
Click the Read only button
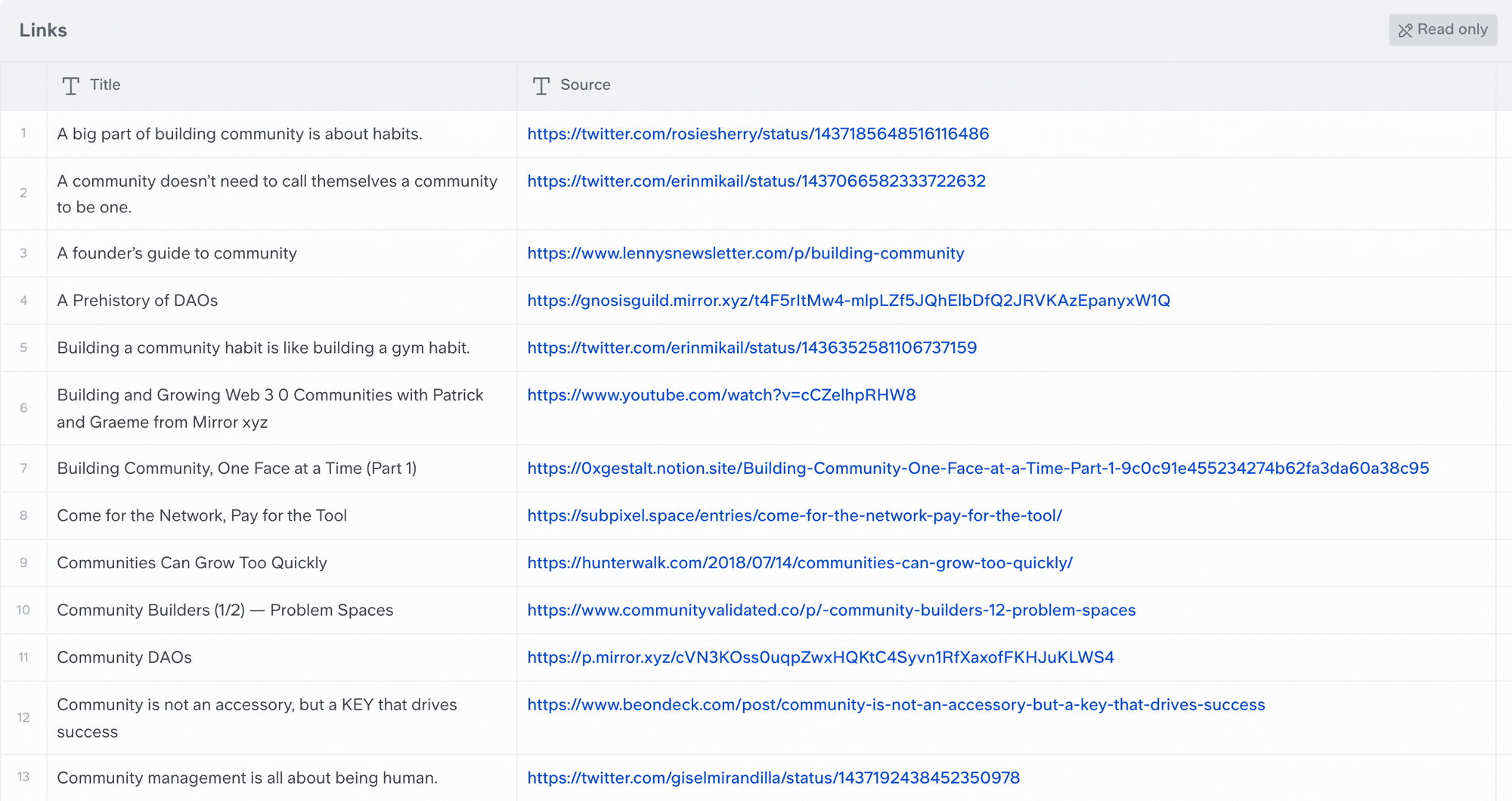coord(1442,29)
